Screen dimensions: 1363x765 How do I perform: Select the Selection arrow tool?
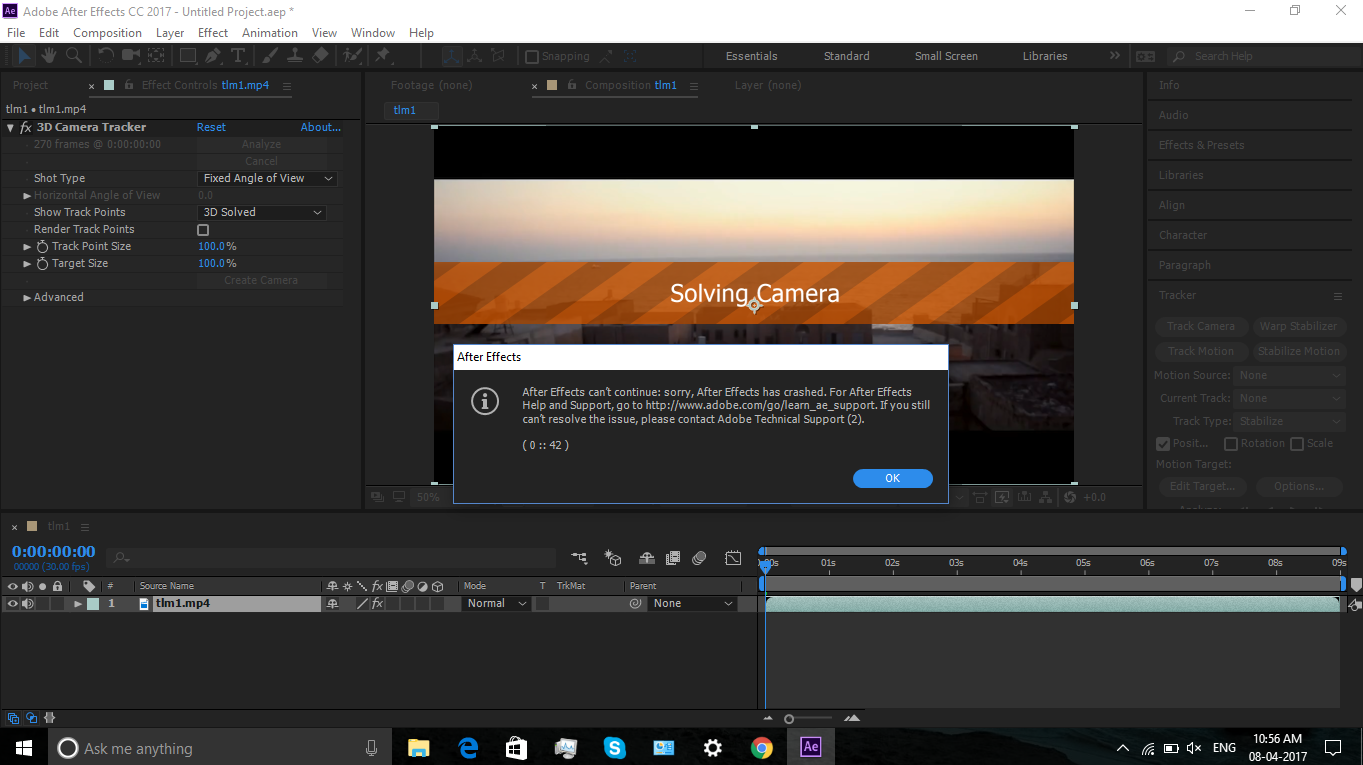(26, 56)
